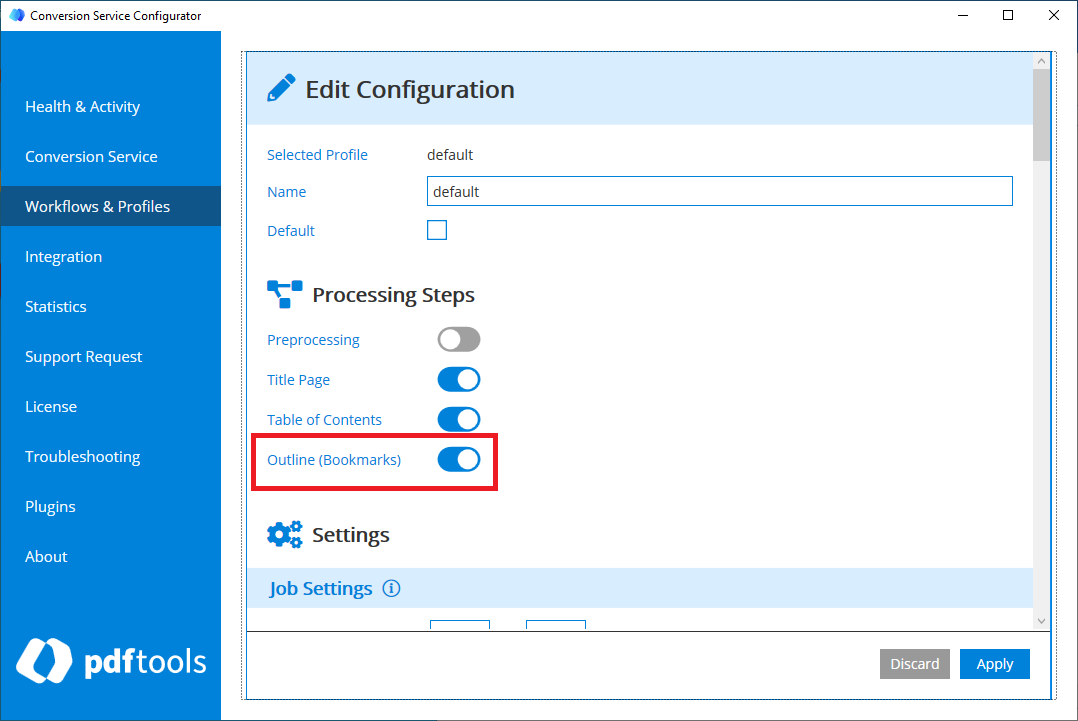Click the Settings heading text

(351, 535)
